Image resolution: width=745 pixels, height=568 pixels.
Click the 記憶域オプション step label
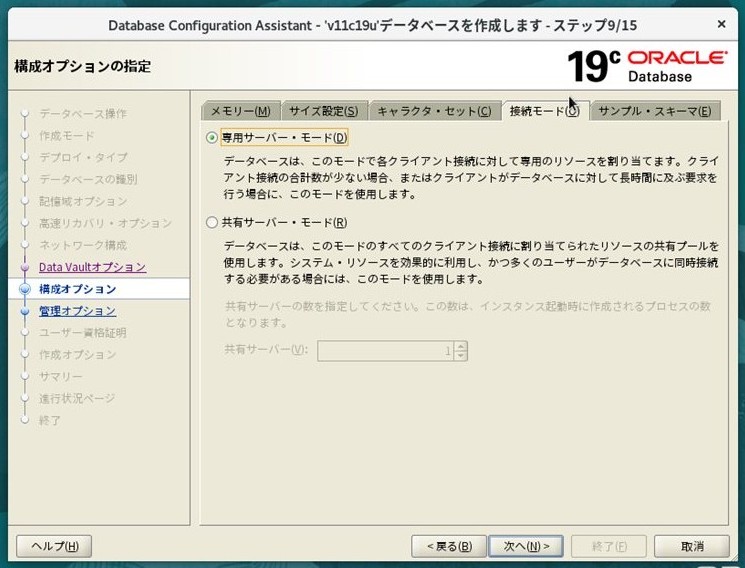tap(83, 201)
